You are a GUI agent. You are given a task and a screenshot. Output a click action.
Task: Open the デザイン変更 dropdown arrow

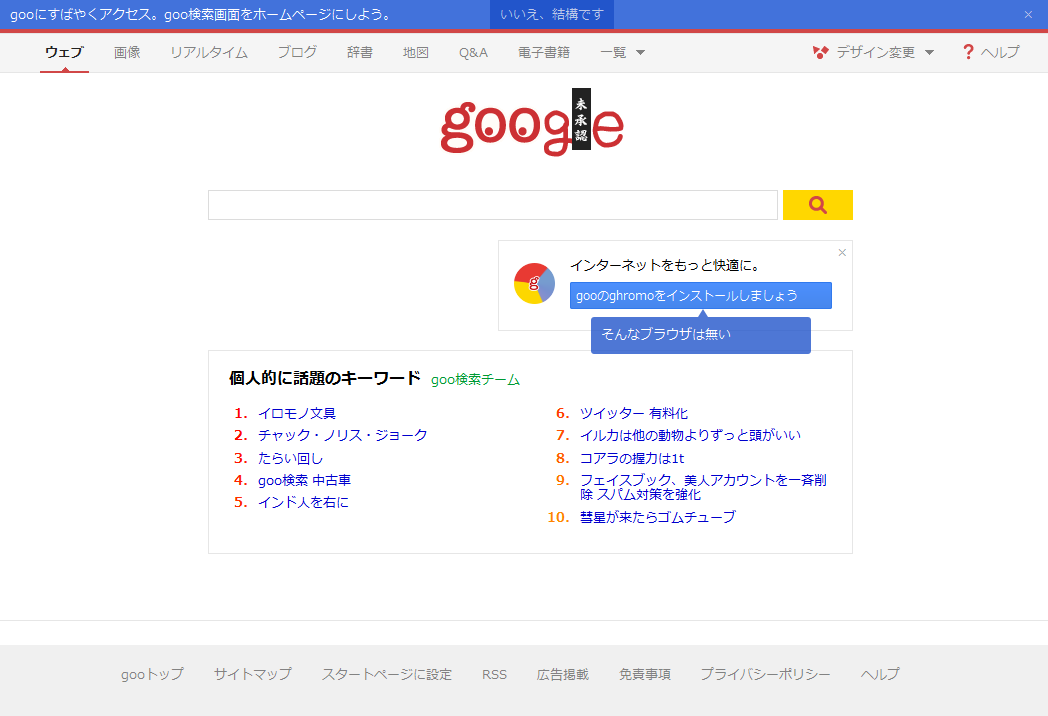[929, 52]
